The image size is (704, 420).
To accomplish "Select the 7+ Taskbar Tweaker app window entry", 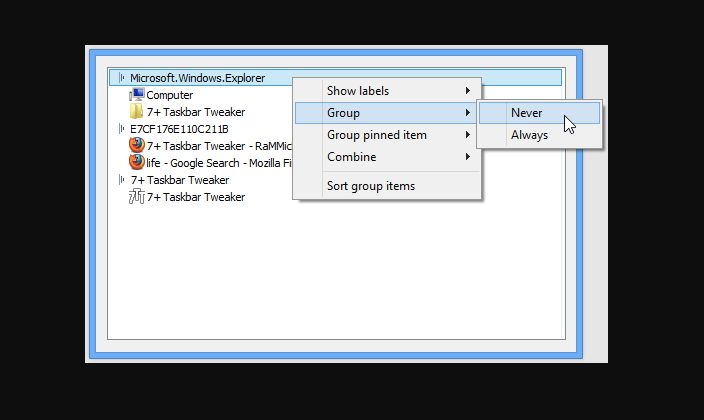I will tap(196, 197).
